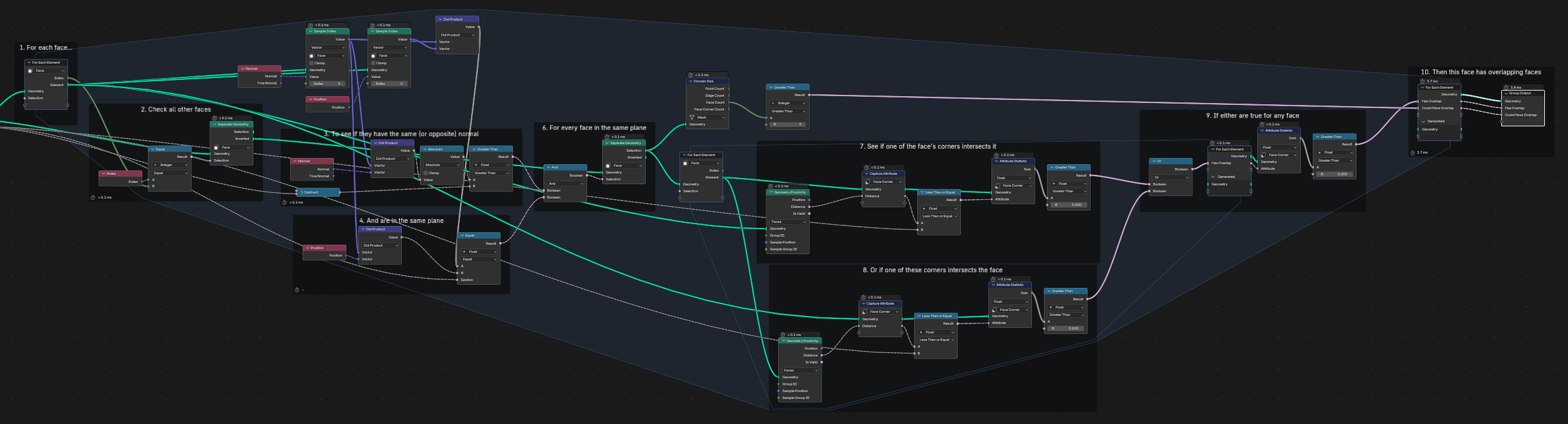Click the Face Corner icon in frame 9 Attribute Statistic
Image resolution: width=1568 pixels, height=424 pixels.
(x=1264, y=155)
